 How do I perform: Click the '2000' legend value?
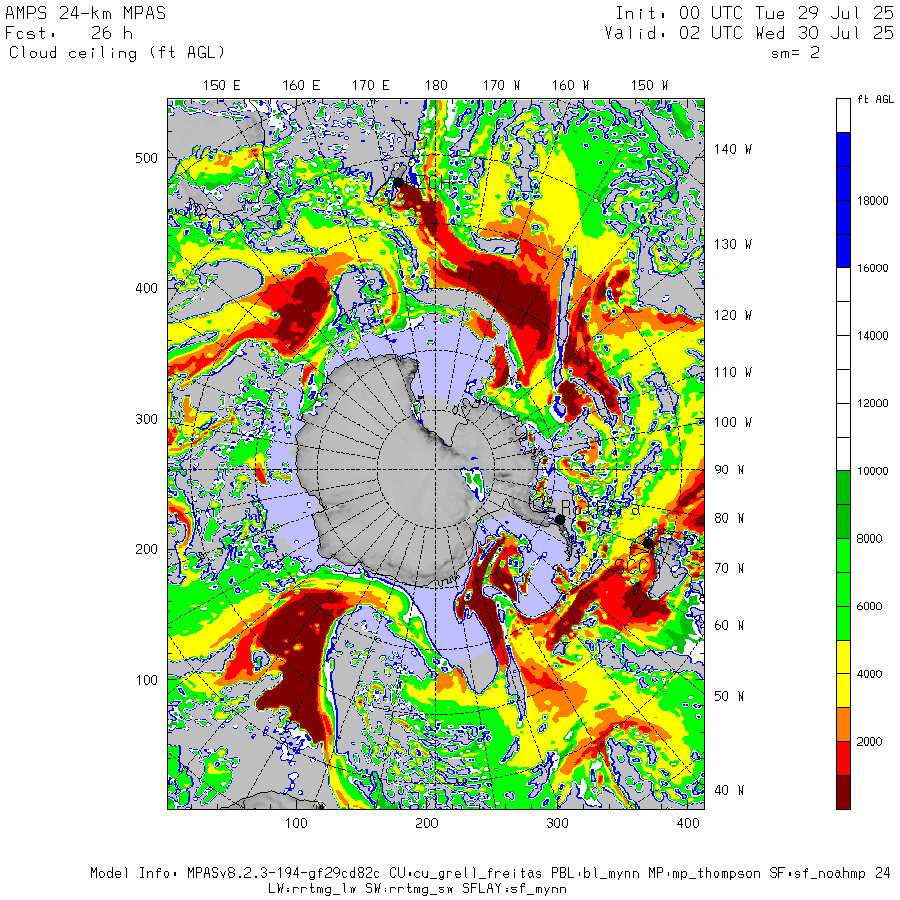click(869, 742)
